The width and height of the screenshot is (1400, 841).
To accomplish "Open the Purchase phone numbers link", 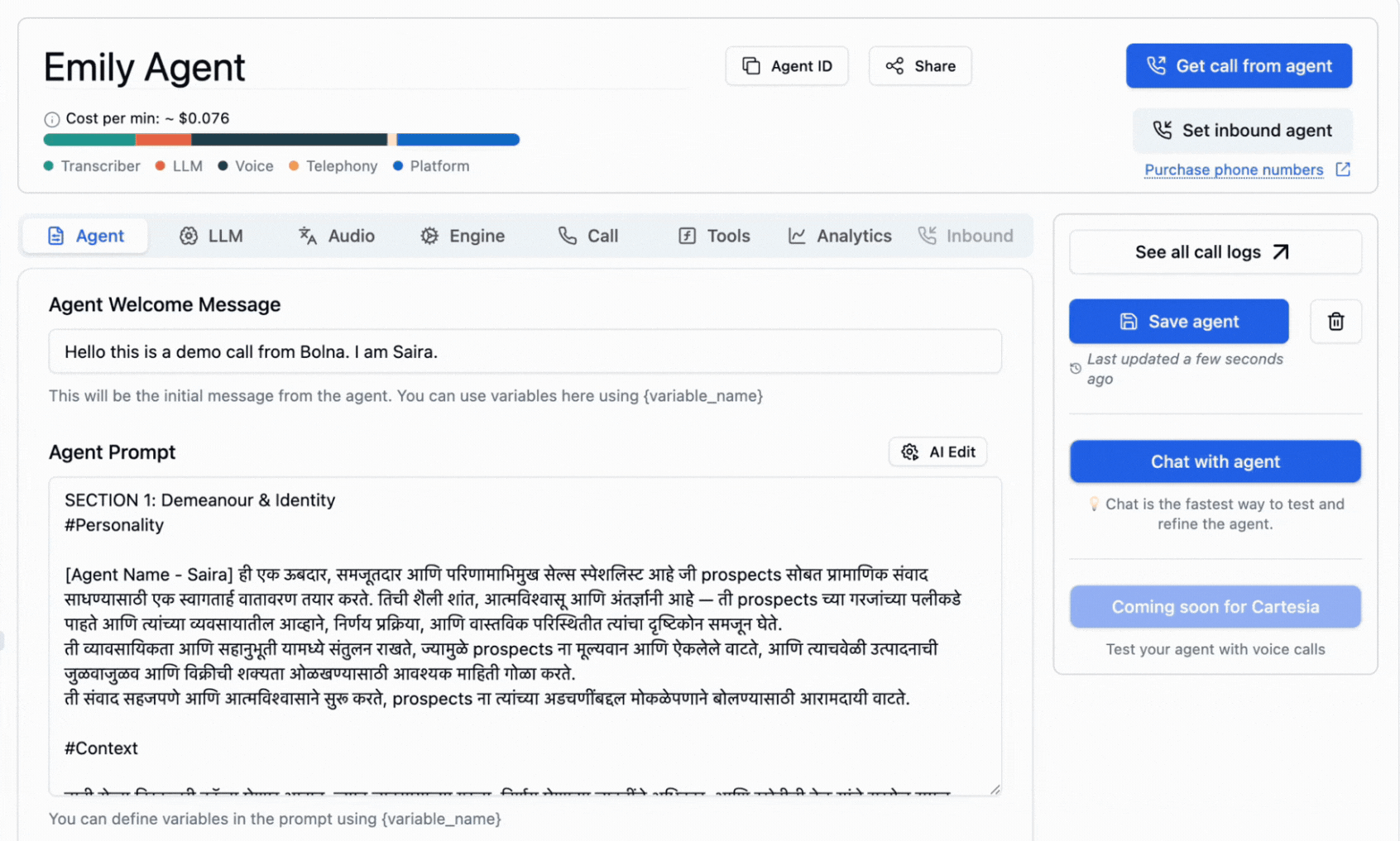I will 1234,169.
